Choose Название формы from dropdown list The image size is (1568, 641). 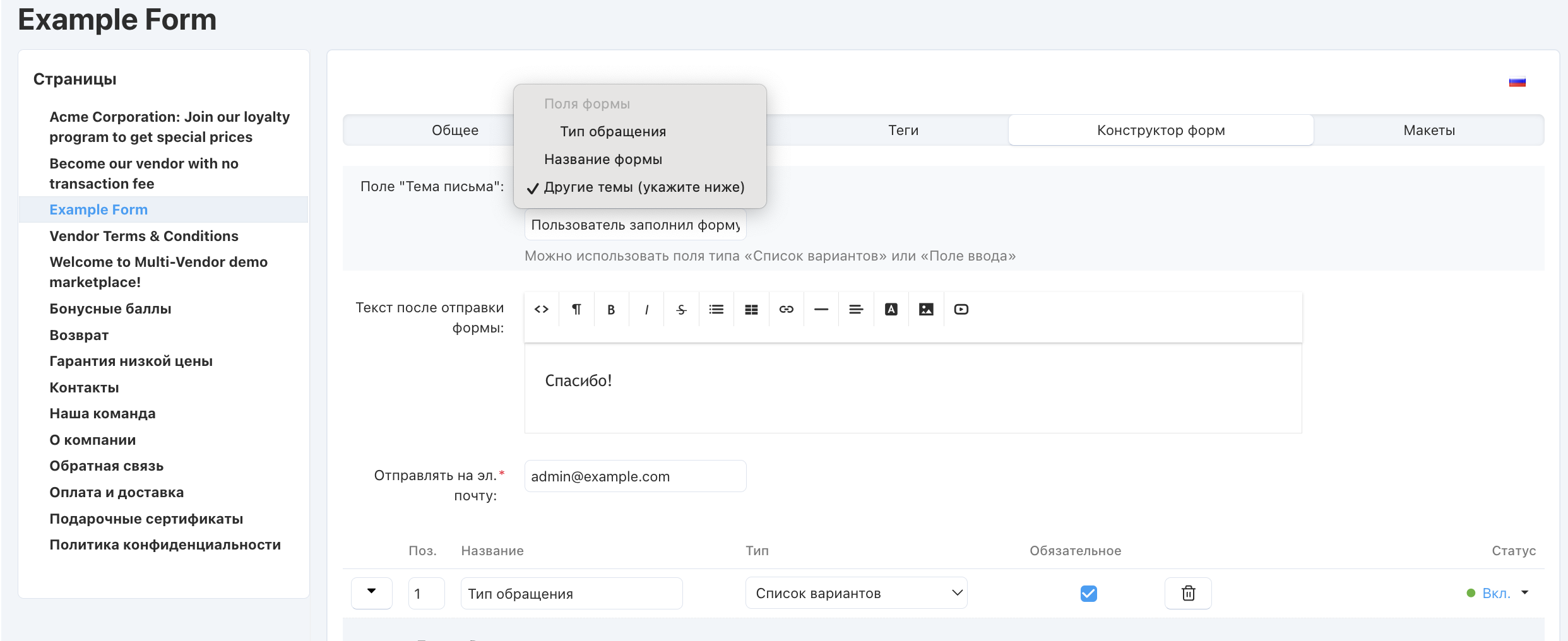point(603,159)
